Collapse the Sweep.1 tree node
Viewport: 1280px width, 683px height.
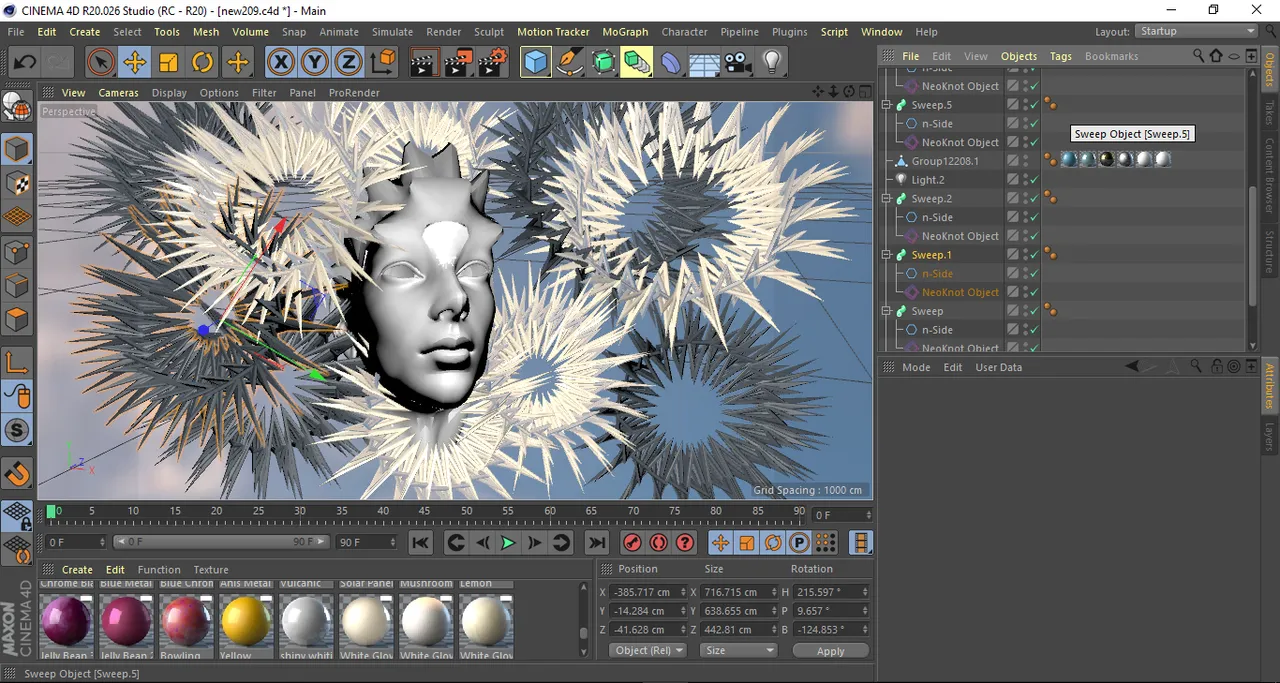(x=887, y=255)
